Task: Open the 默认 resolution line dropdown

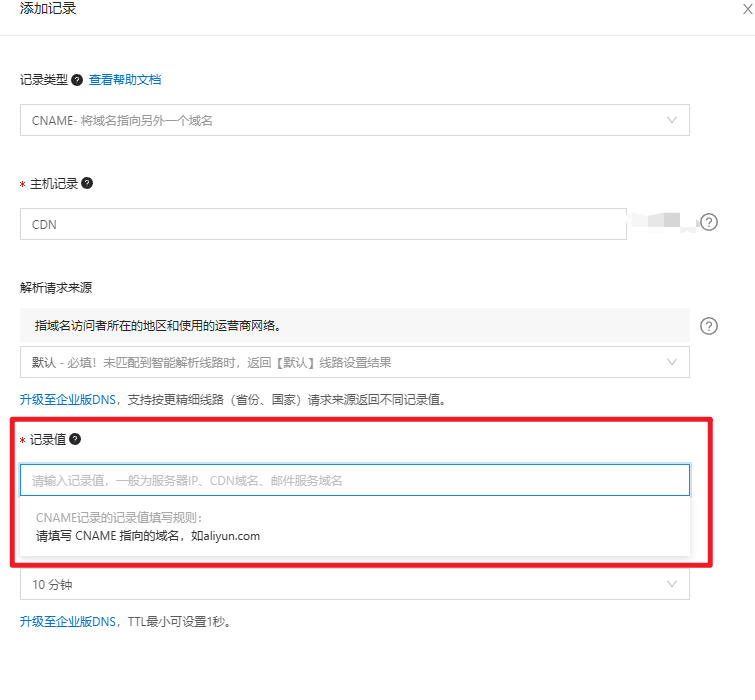Action: (x=340, y=361)
